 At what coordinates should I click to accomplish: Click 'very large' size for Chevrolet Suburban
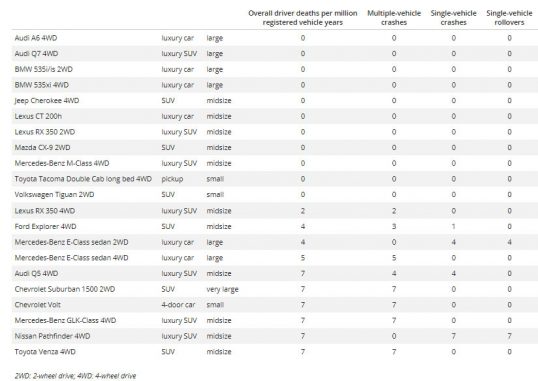pyautogui.click(x=222, y=289)
